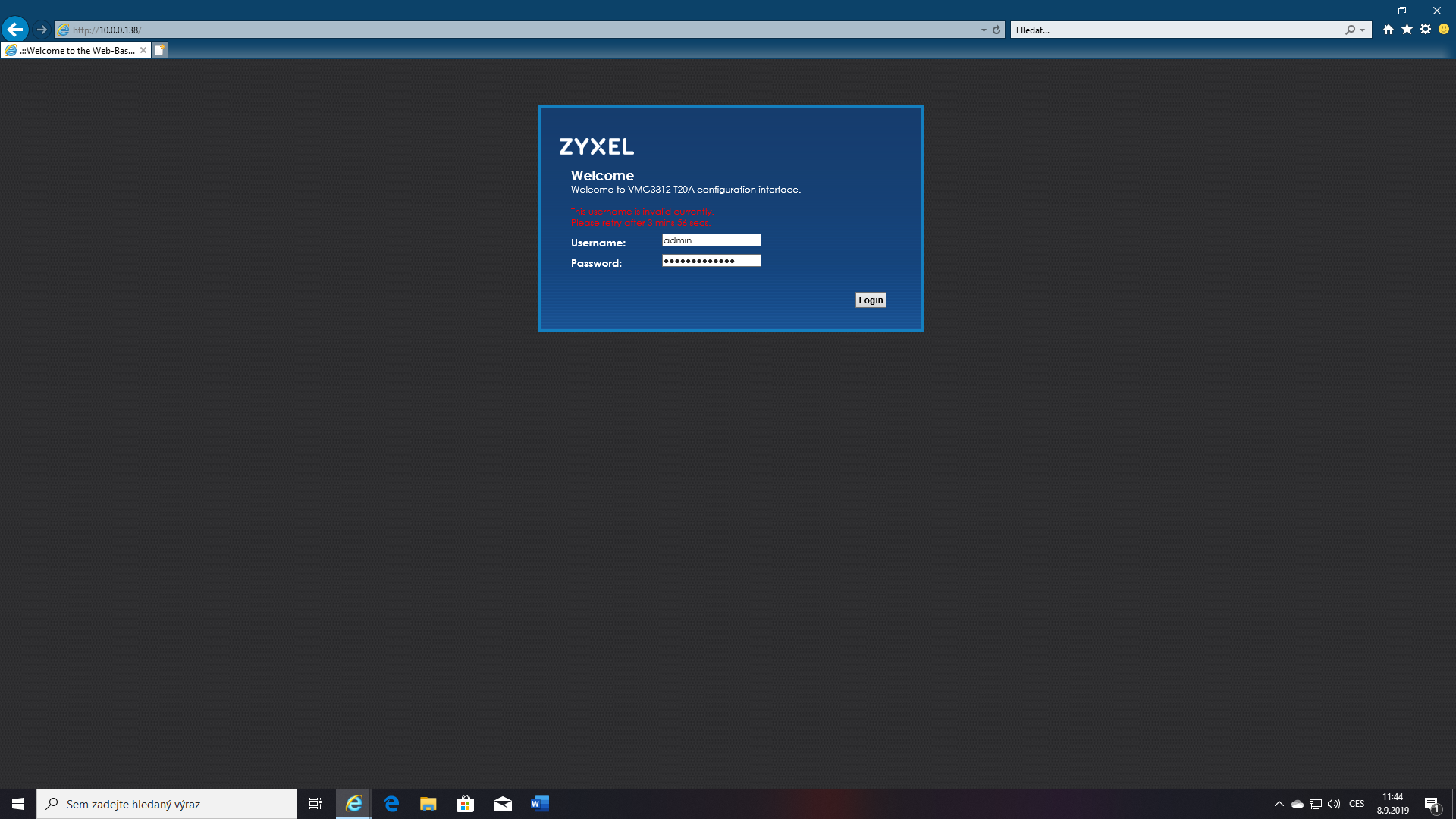Click the Hledat search text box
Image resolution: width=1456 pixels, height=819 pixels.
[1175, 30]
